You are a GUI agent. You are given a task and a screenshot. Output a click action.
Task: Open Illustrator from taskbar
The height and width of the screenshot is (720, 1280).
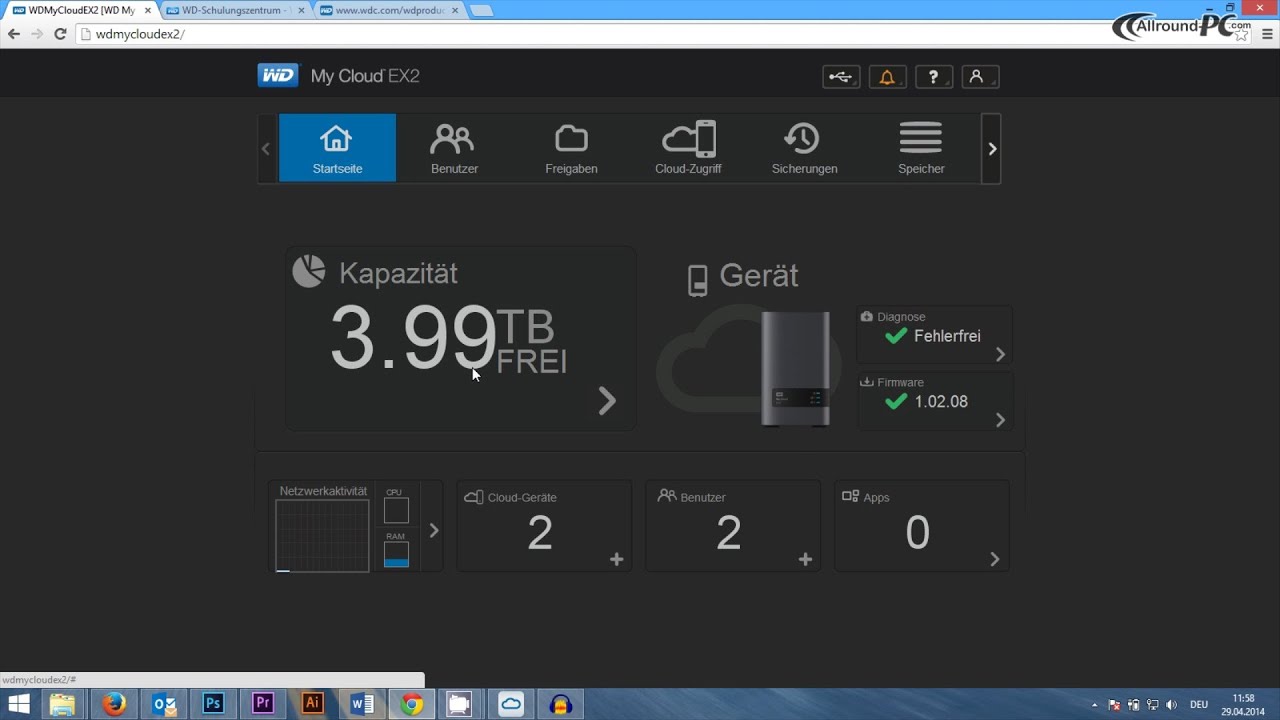312,704
